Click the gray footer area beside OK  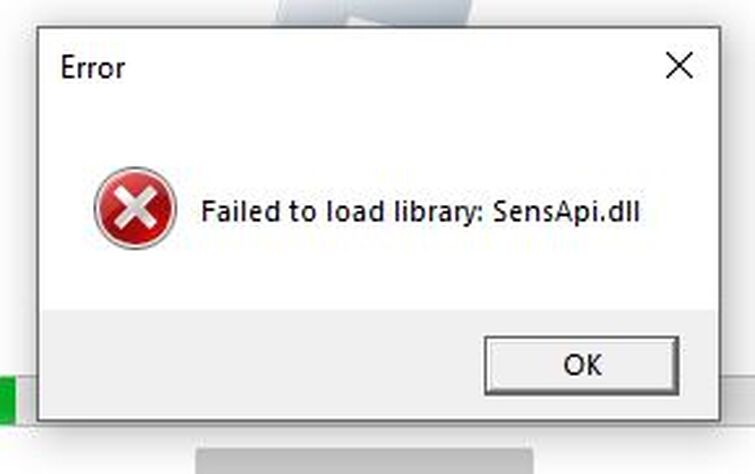pos(260,365)
